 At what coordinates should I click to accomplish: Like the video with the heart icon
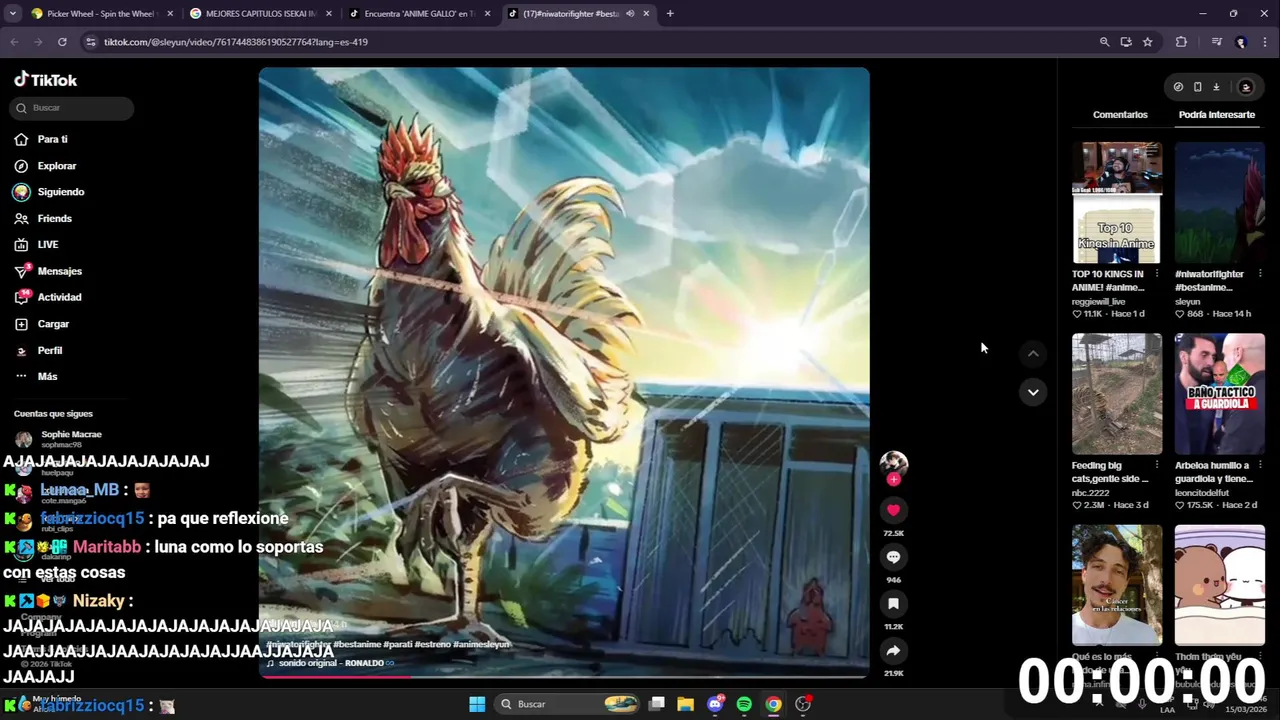(894, 510)
